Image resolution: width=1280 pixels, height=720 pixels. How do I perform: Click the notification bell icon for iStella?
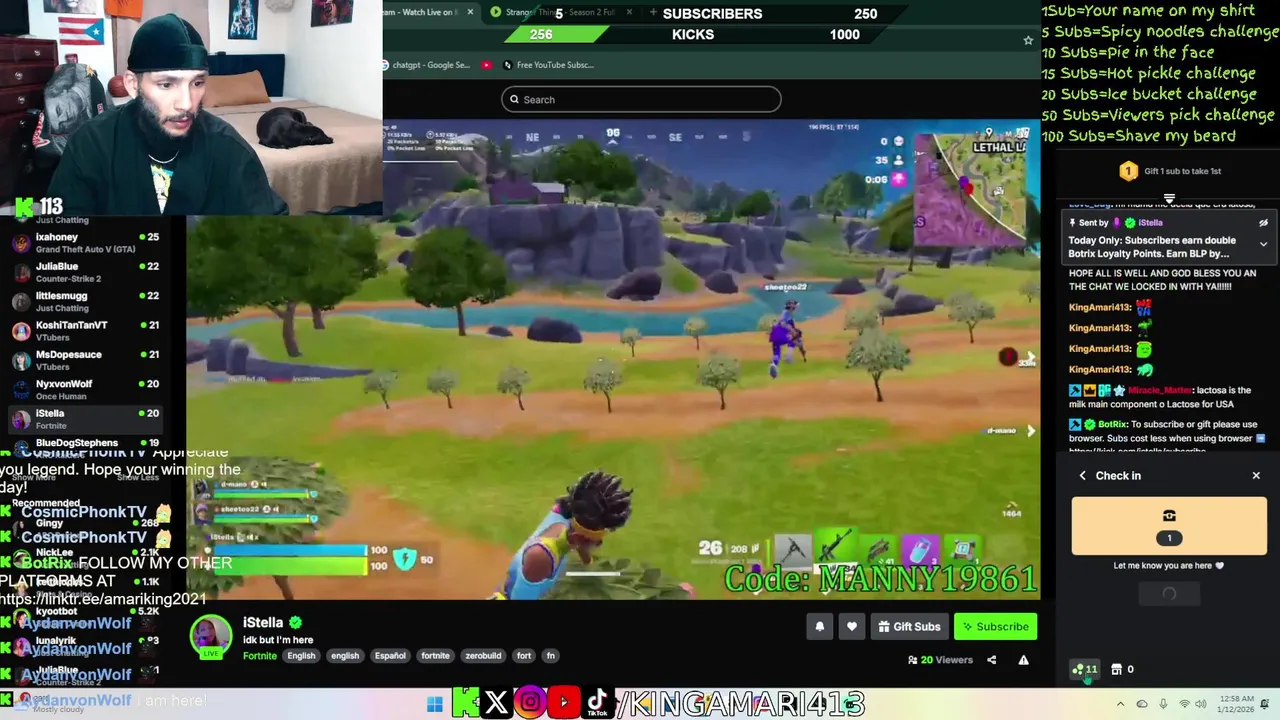(819, 627)
